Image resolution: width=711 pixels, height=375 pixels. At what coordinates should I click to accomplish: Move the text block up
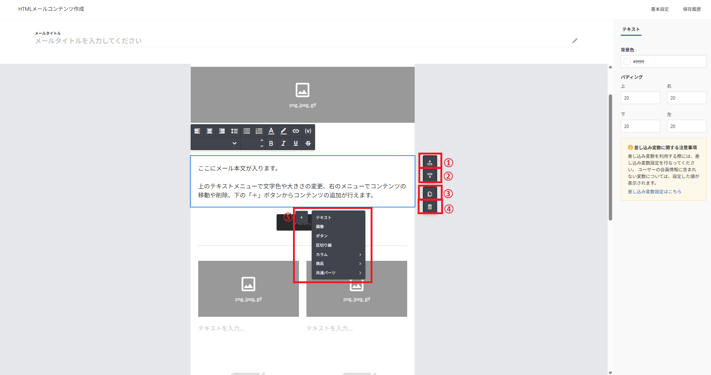tap(430, 162)
